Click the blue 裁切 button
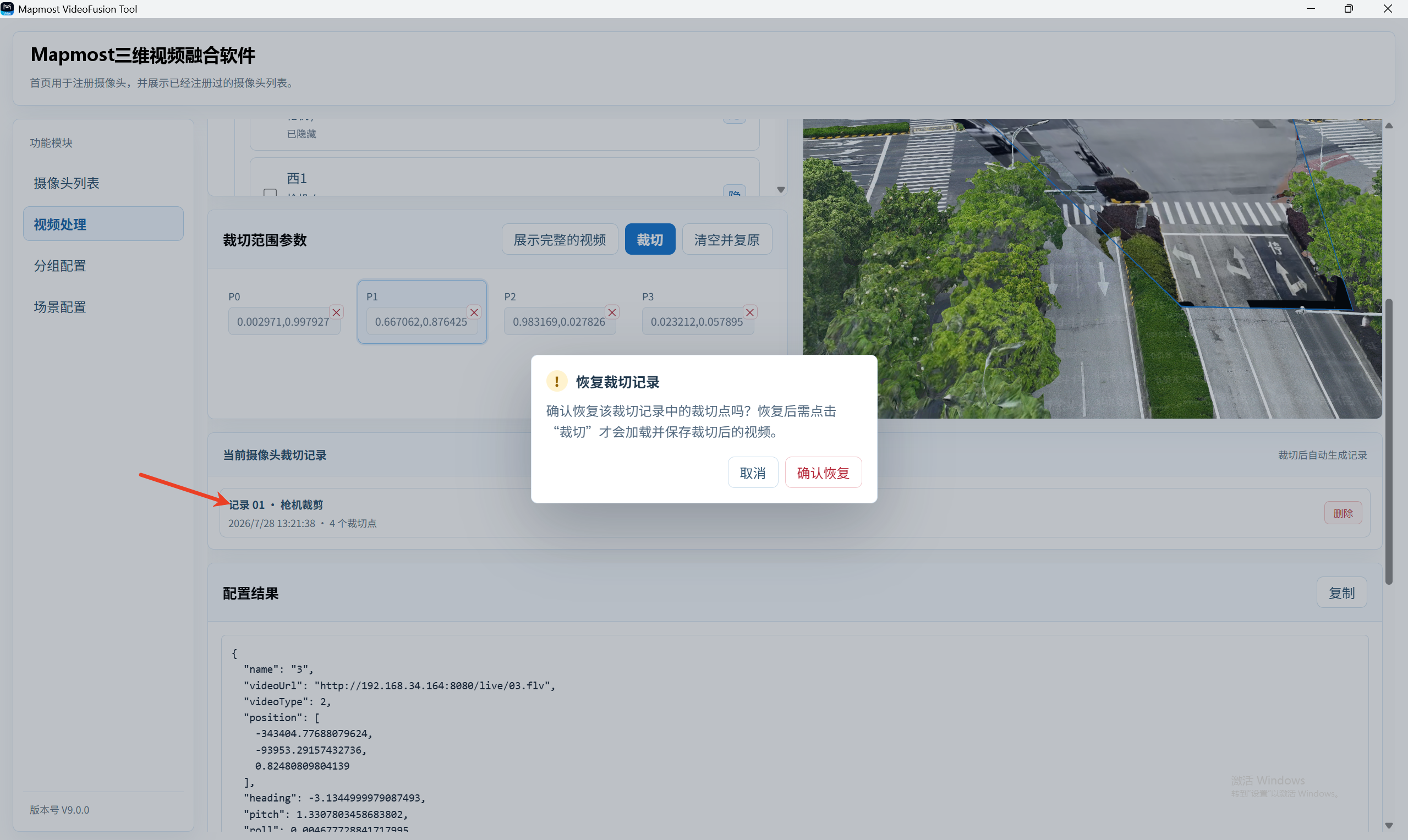Screen dimensions: 1408x840 pyautogui.click(x=649, y=239)
